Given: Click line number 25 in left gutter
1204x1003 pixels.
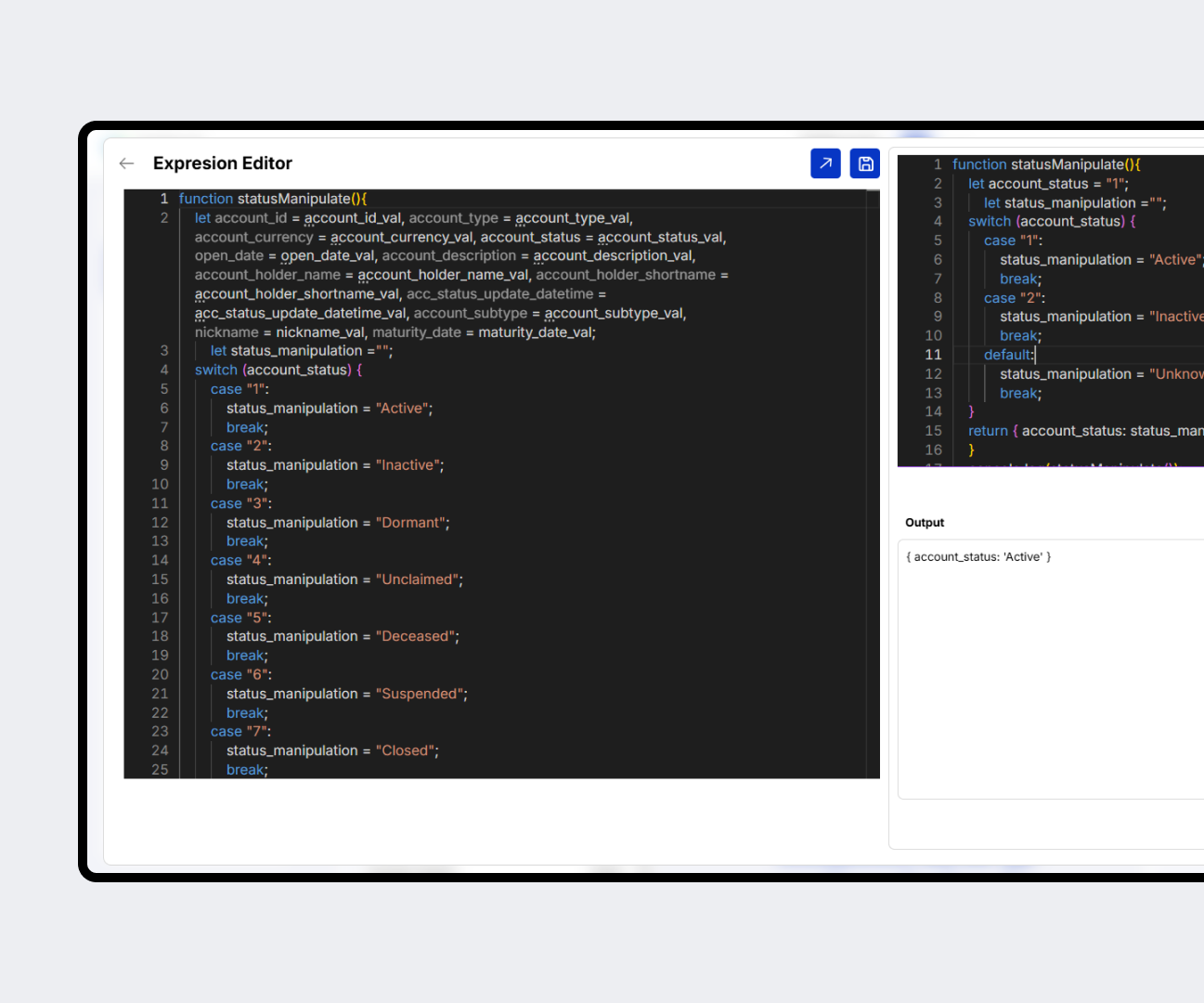Looking at the screenshot, I should tap(160, 770).
